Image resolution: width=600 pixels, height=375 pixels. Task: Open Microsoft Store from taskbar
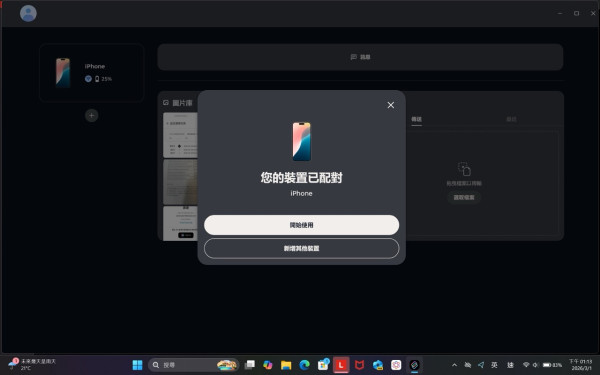click(x=323, y=365)
